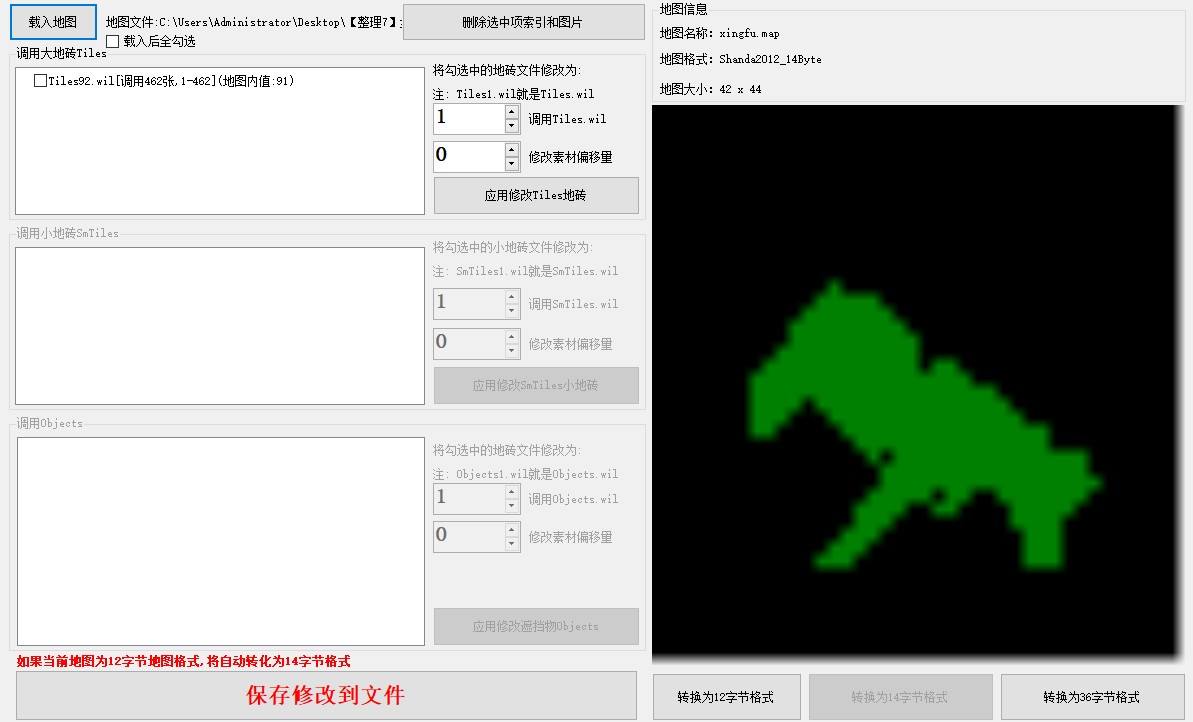Decrease the 调用Tiles.wil number with down arrow
The image size is (1193, 722).
tap(512, 127)
